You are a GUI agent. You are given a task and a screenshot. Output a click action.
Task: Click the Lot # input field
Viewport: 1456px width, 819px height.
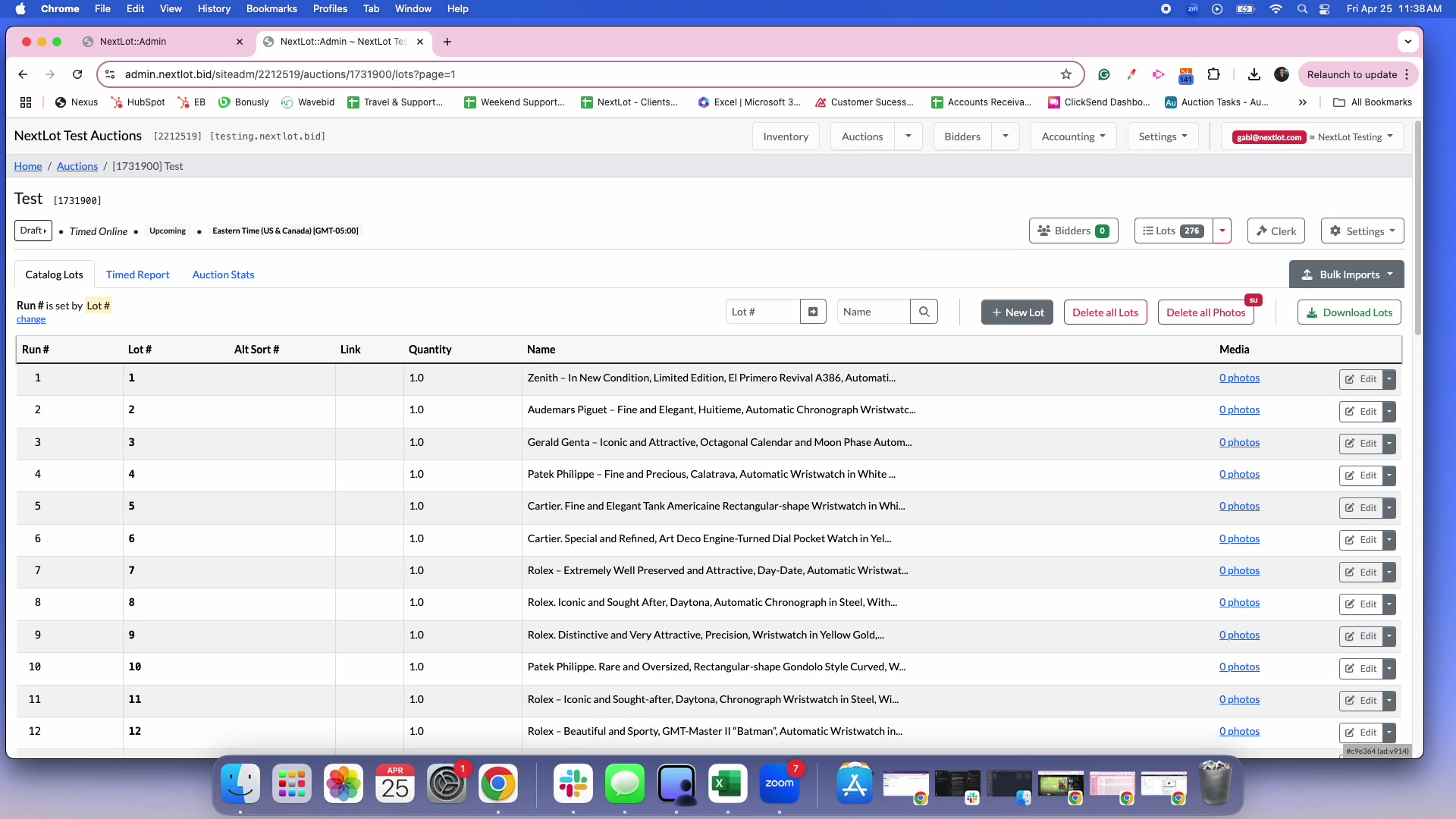point(762,312)
